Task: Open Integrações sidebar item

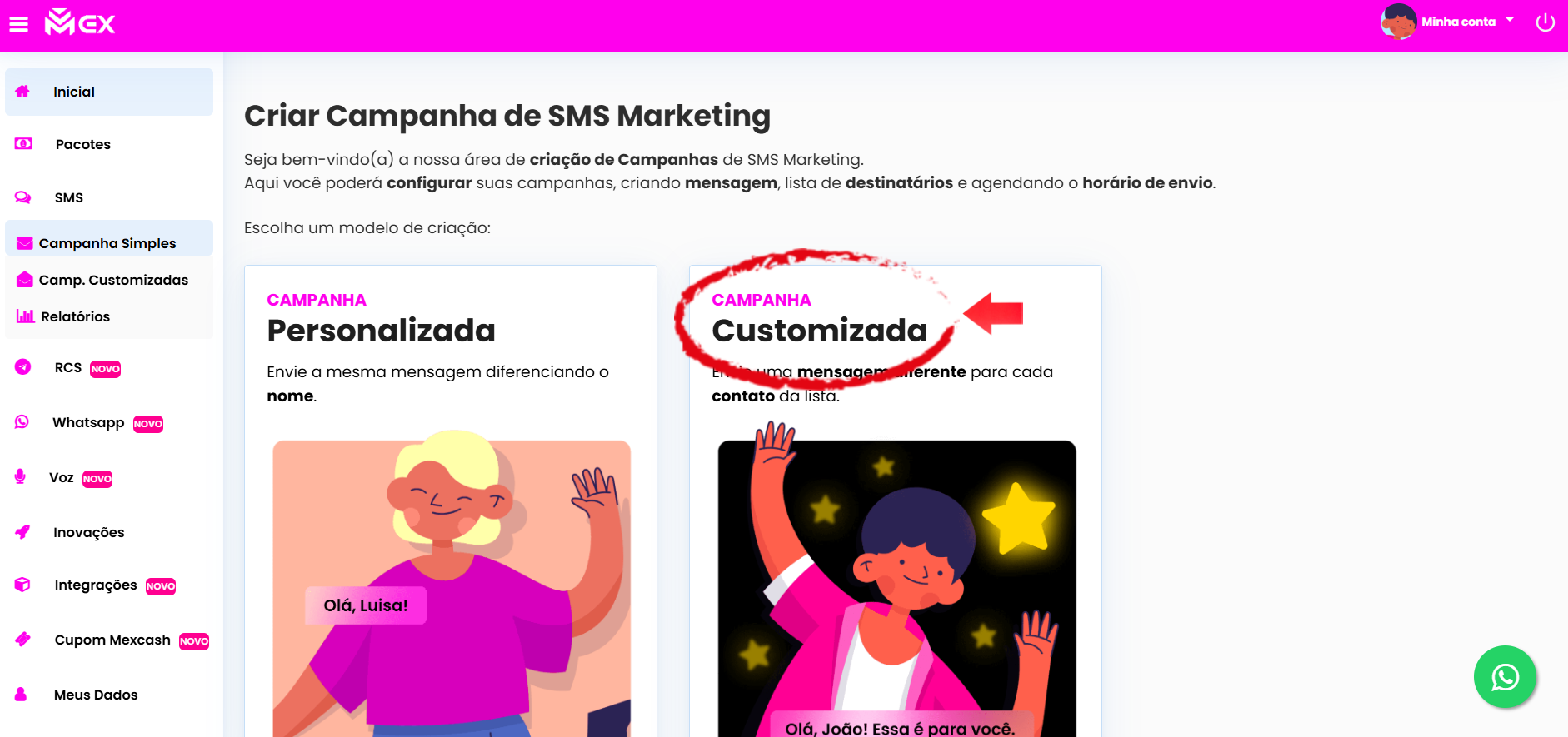Action: point(109,585)
